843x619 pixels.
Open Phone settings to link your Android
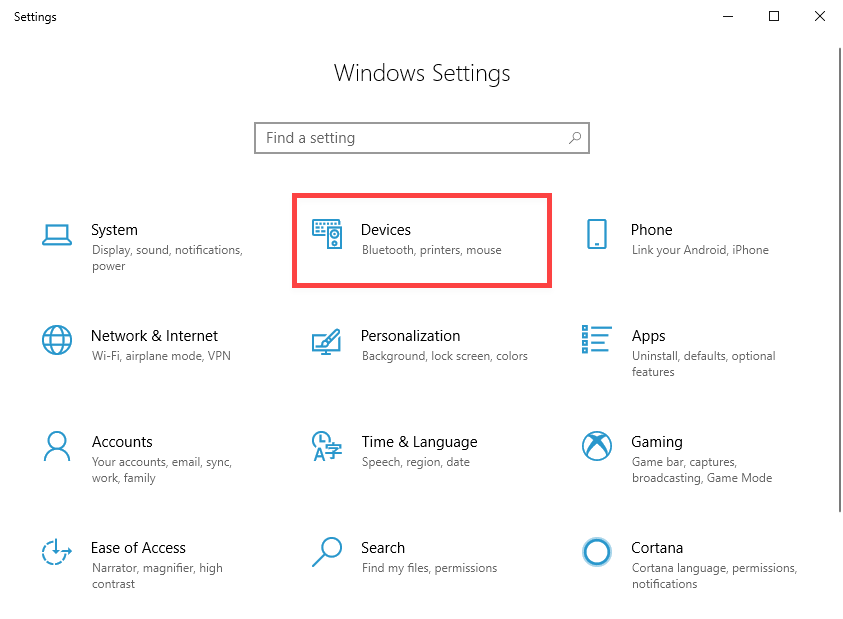pos(651,230)
